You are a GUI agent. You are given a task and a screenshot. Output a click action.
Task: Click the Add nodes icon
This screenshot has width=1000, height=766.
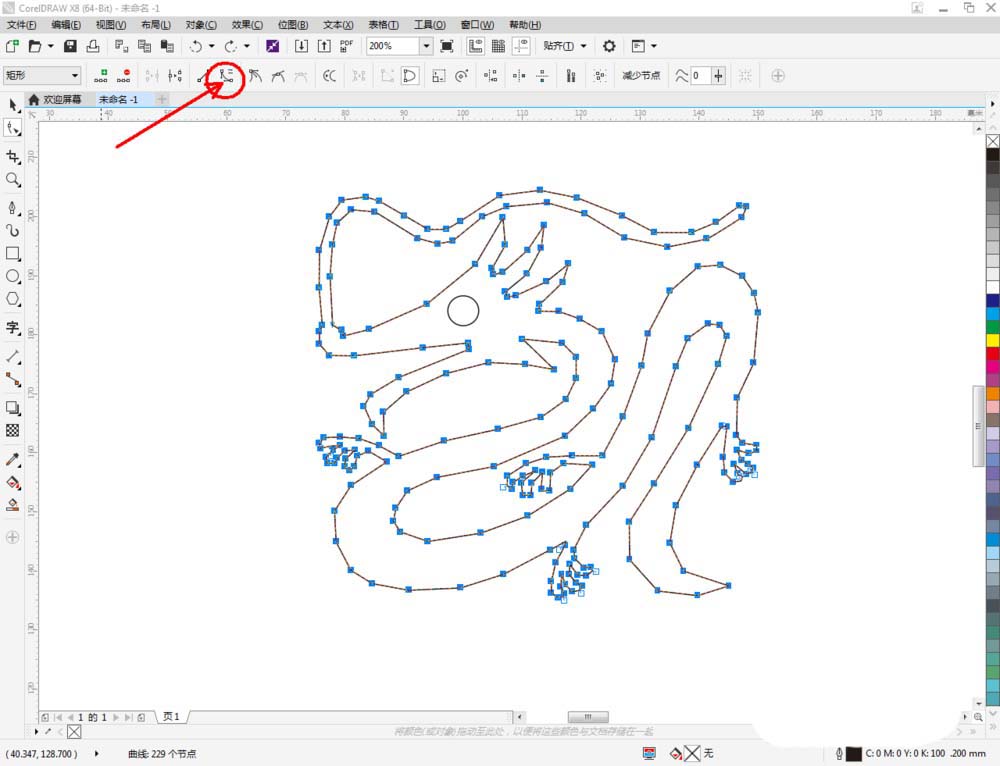[x=101, y=76]
